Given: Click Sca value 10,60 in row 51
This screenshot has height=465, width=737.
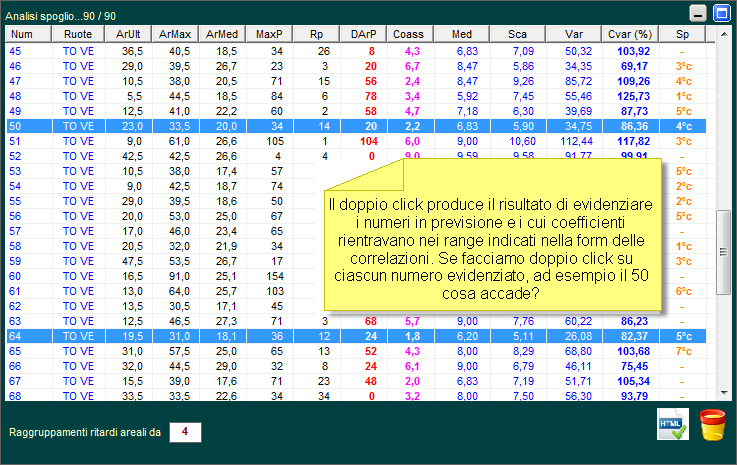Looking at the screenshot, I should click(523, 142).
